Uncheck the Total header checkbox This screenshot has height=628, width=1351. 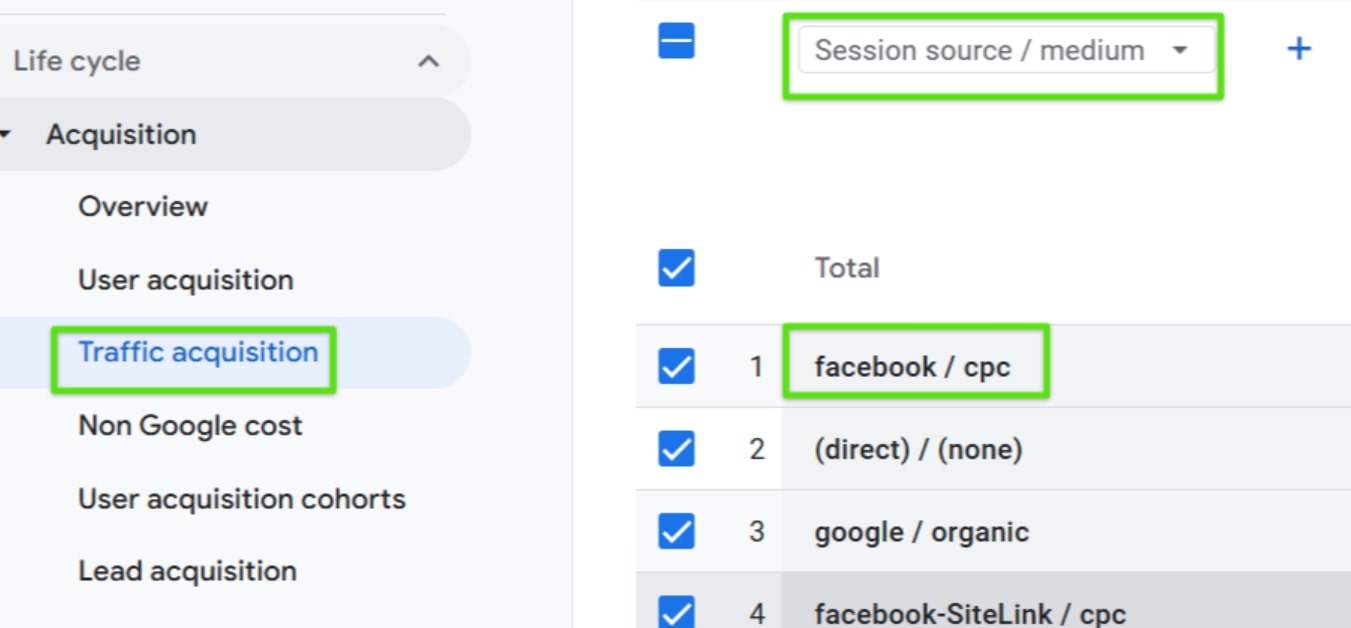(x=675, y=268)
